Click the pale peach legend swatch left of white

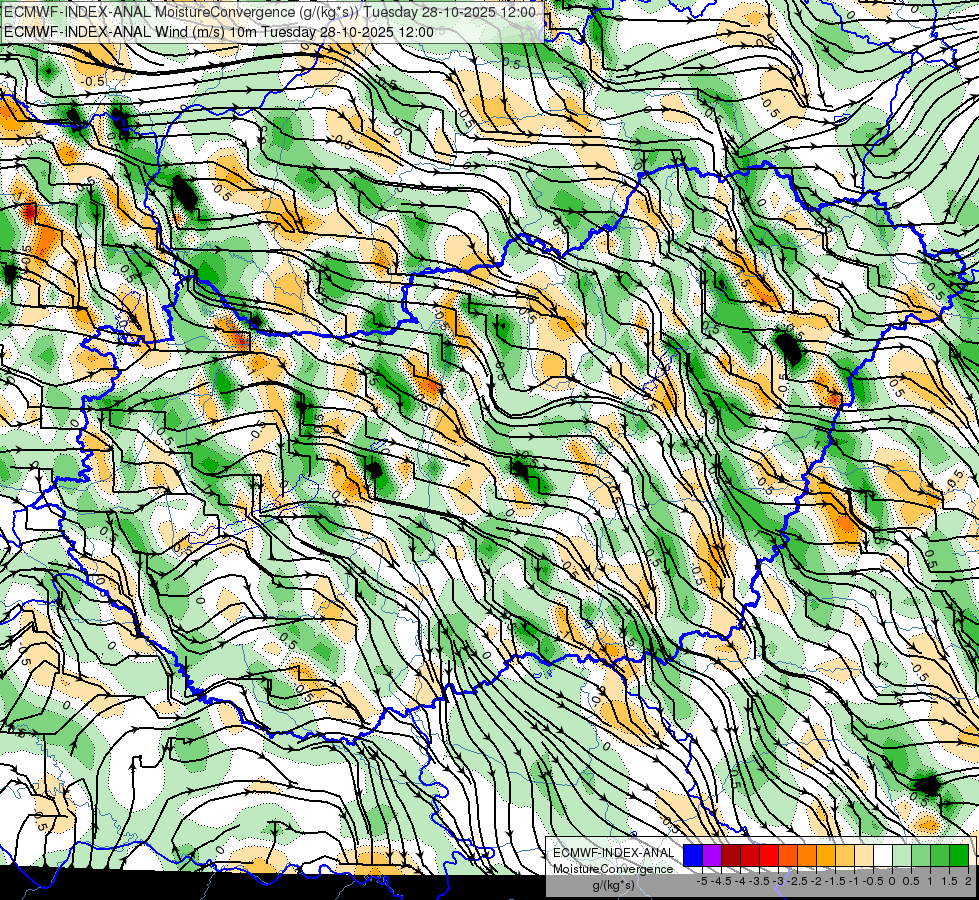[864, 855]
